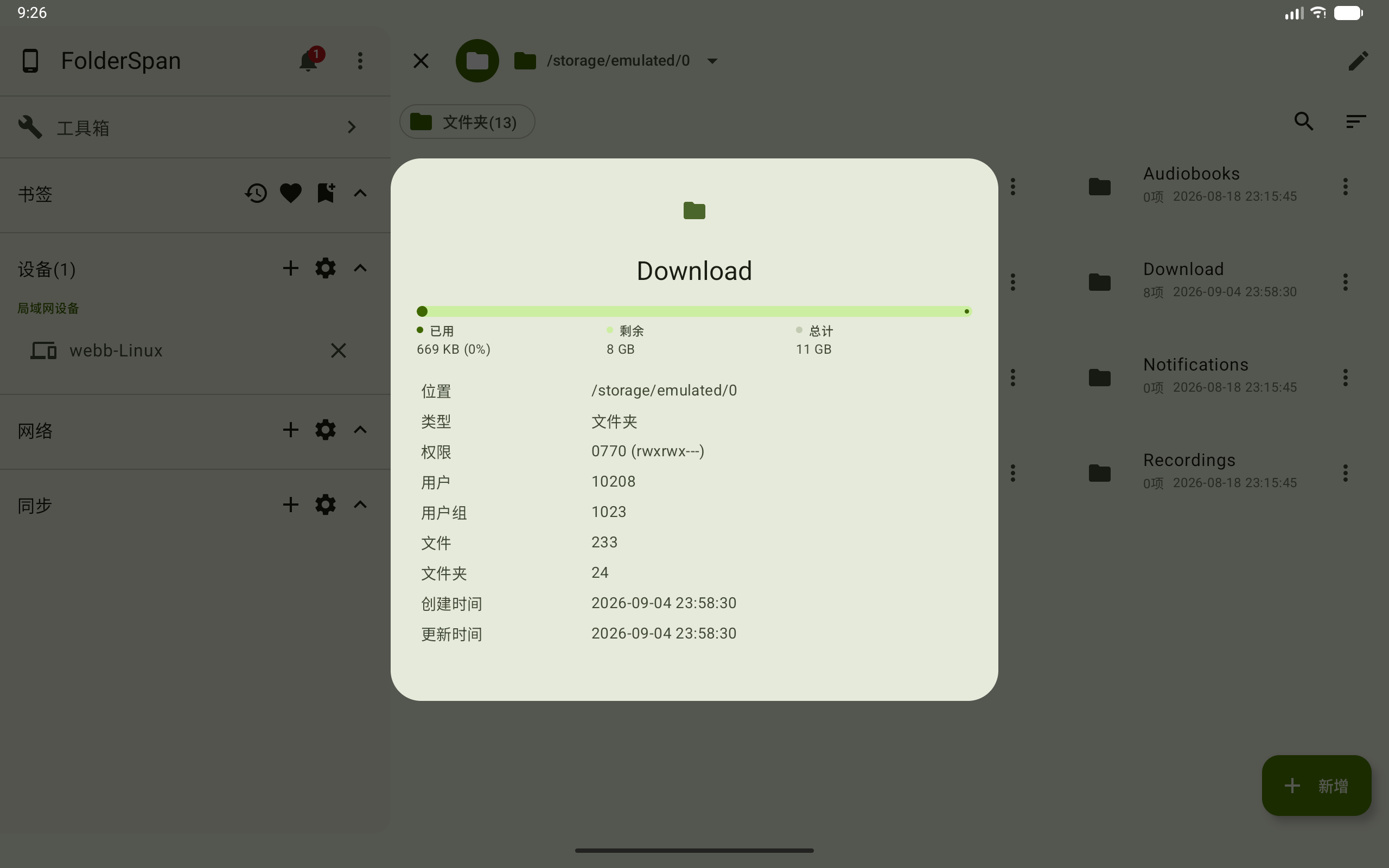Open settings gear for 同步
Image resolution: width=1389 pixels, height=868 pixels.
[326, 505]
